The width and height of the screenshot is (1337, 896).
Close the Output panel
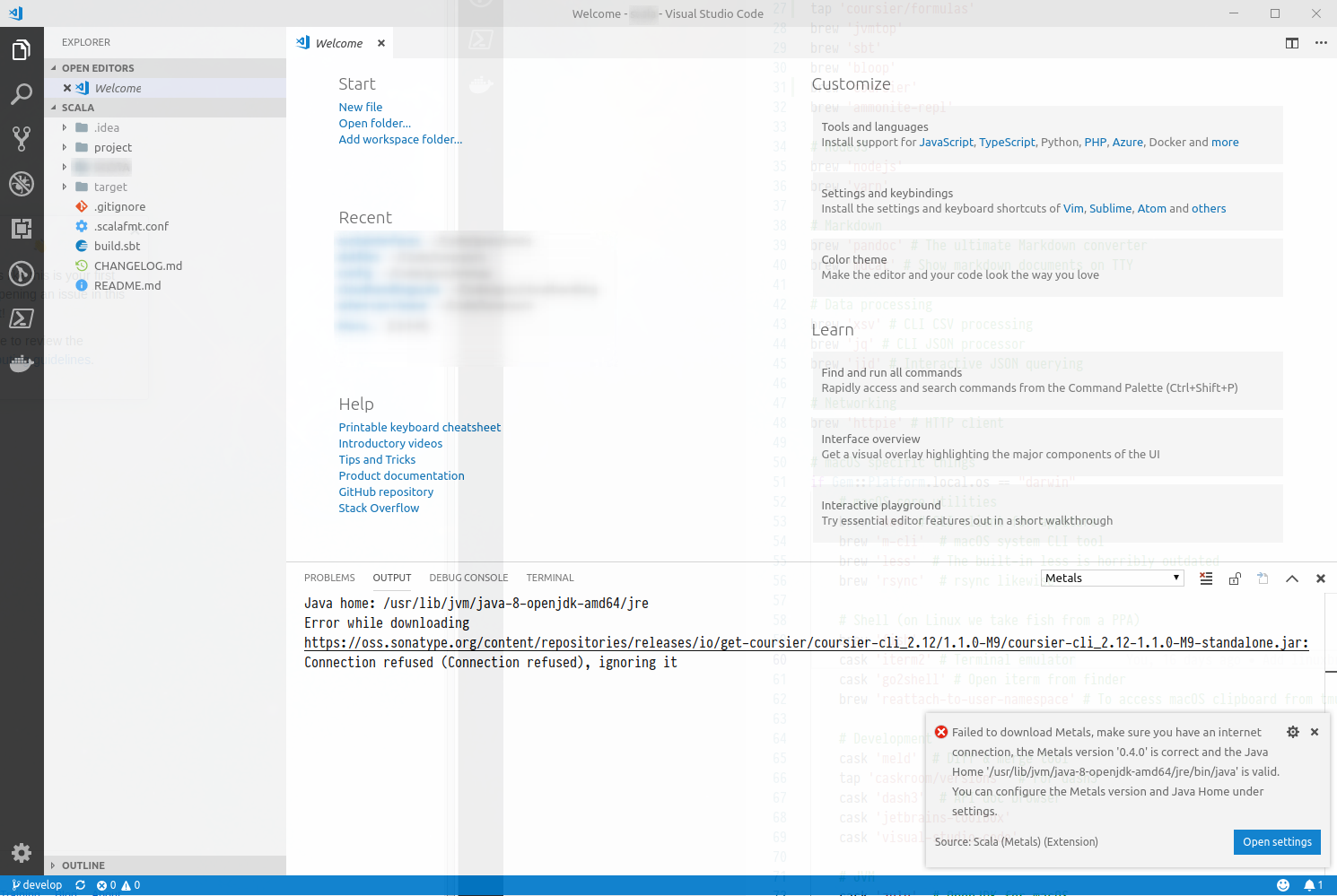coord(1321,578)
